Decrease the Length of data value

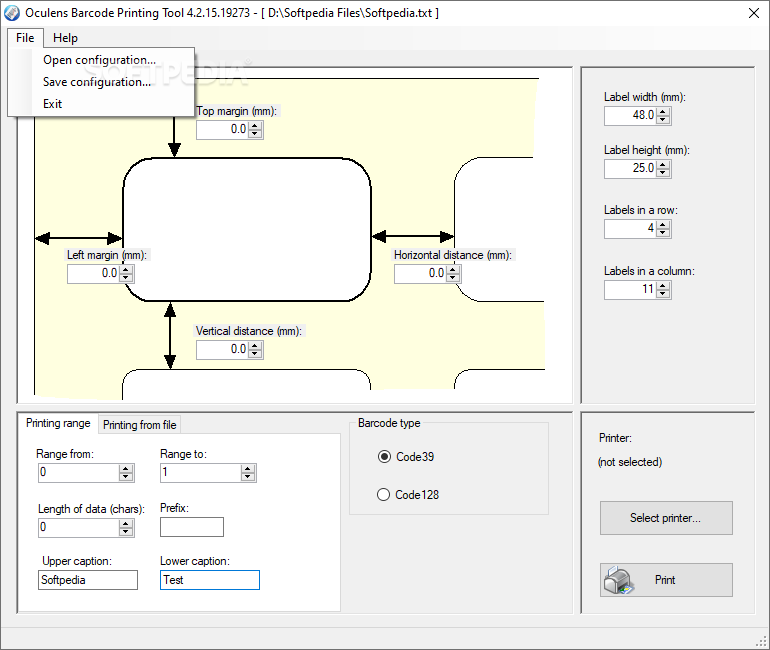click(126, 532)
